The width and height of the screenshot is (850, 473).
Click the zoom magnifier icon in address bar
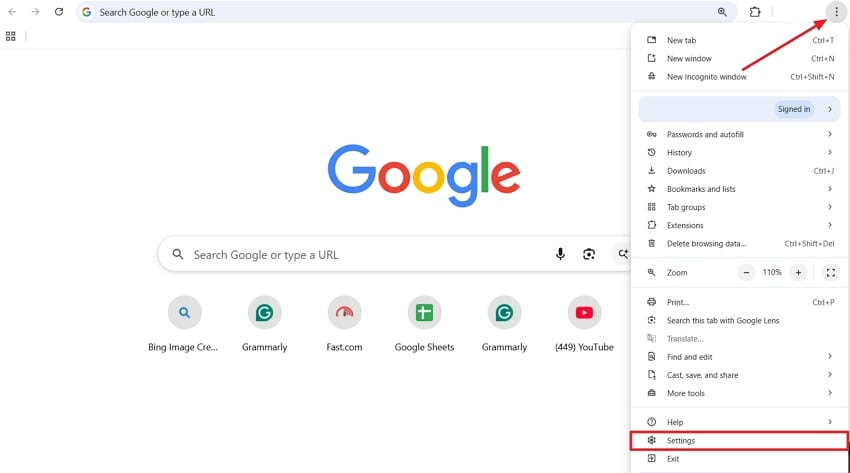(x=722, y=12)
